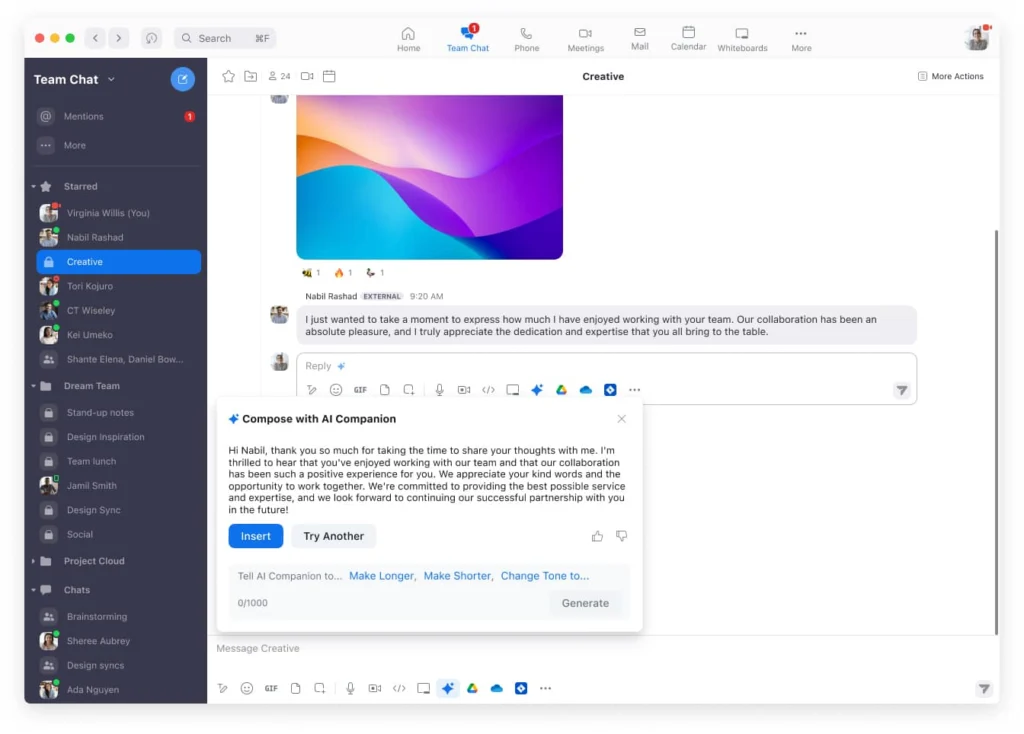Share a file from Google Drive
Viewport: 1024px width, 734px height.
pos(561,390)
